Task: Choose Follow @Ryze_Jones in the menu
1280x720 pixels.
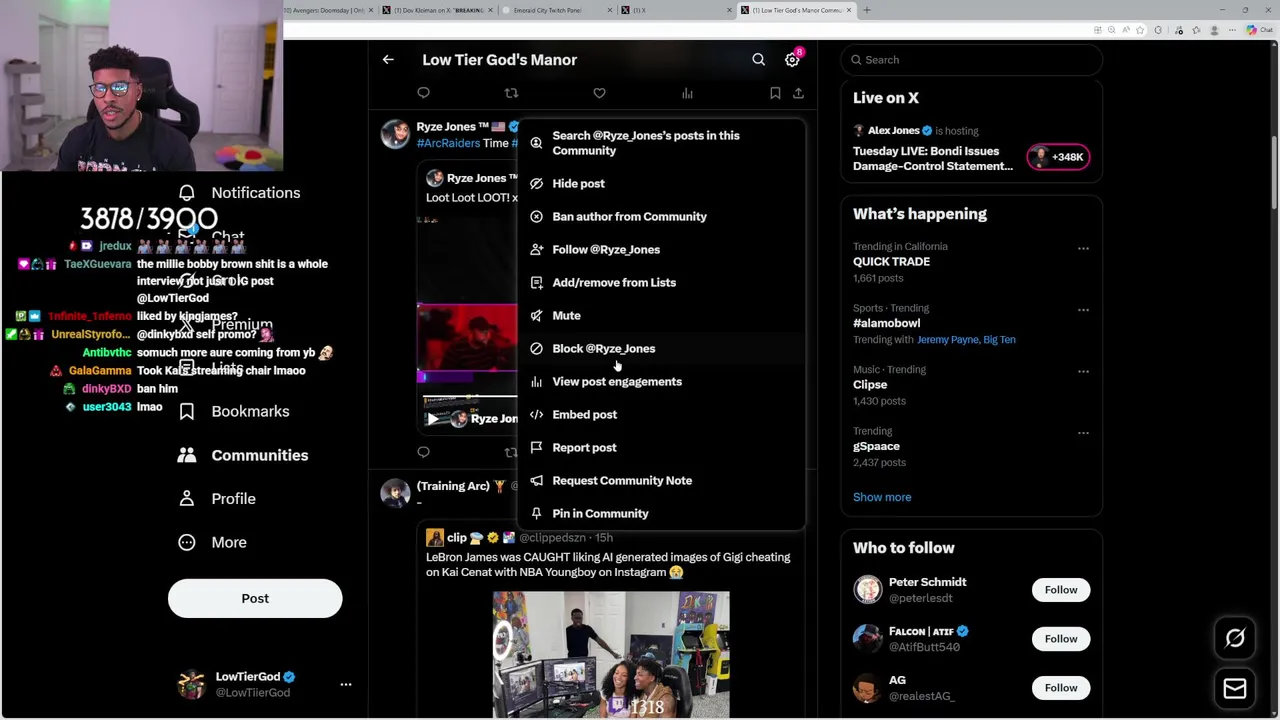Action: point(661,249)
